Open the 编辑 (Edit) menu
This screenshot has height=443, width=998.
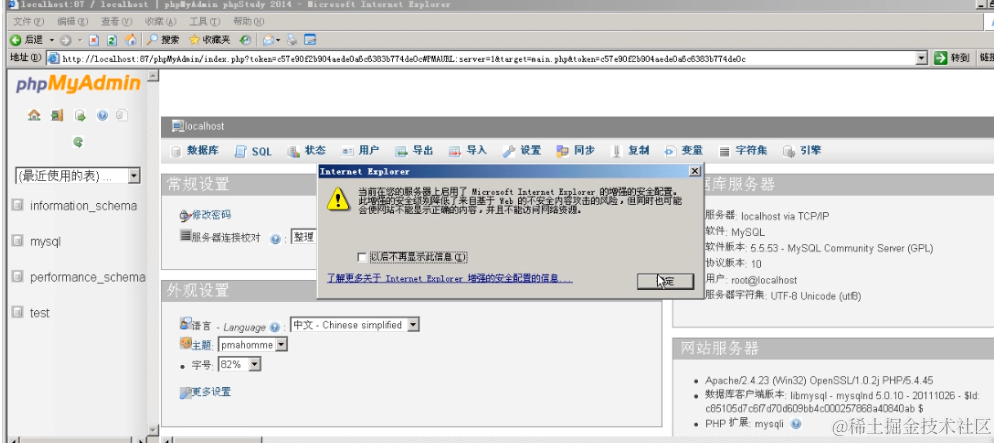[x=73, y=22]
